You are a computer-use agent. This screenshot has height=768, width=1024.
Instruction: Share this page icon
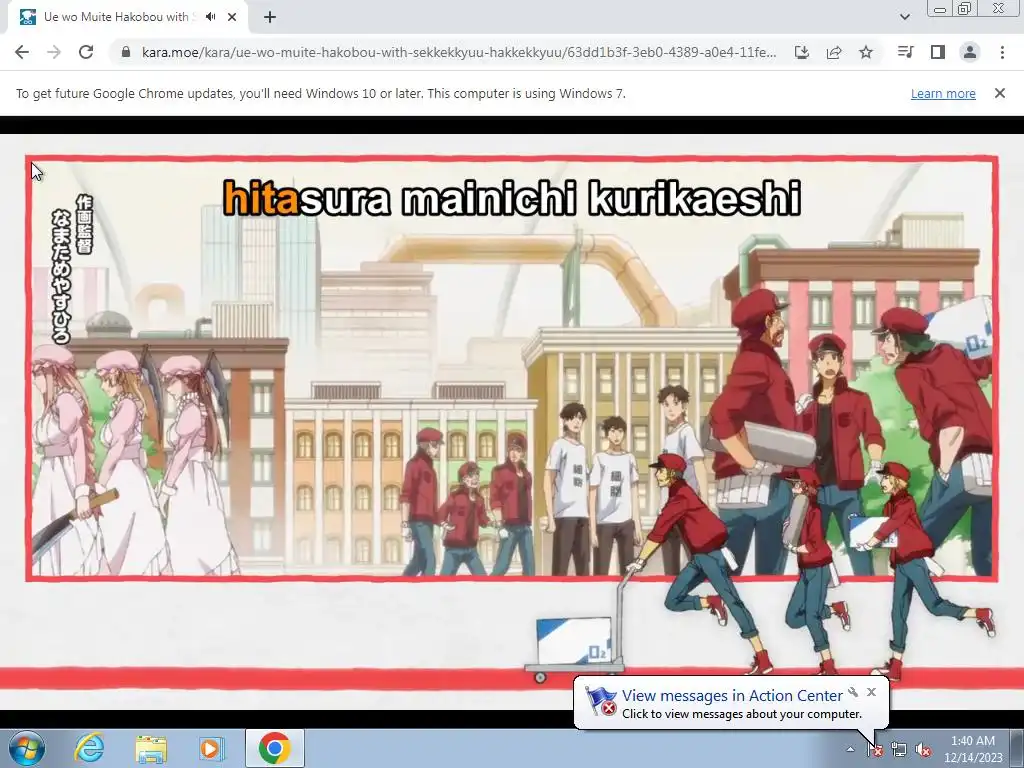click(834, 52)
